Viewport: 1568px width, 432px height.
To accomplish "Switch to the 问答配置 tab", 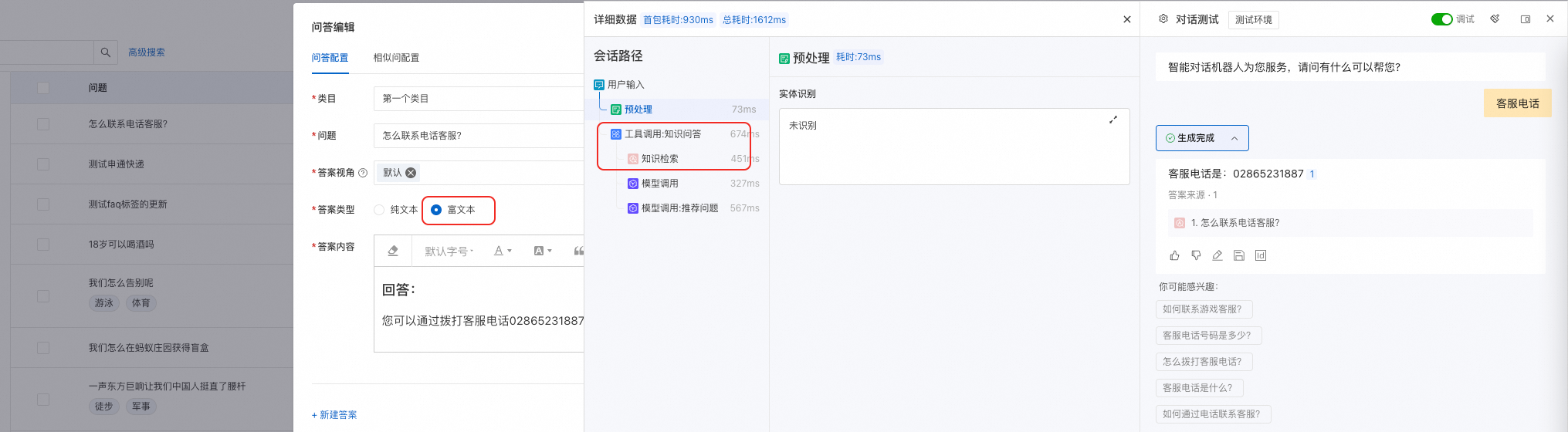I will [330, 58].
